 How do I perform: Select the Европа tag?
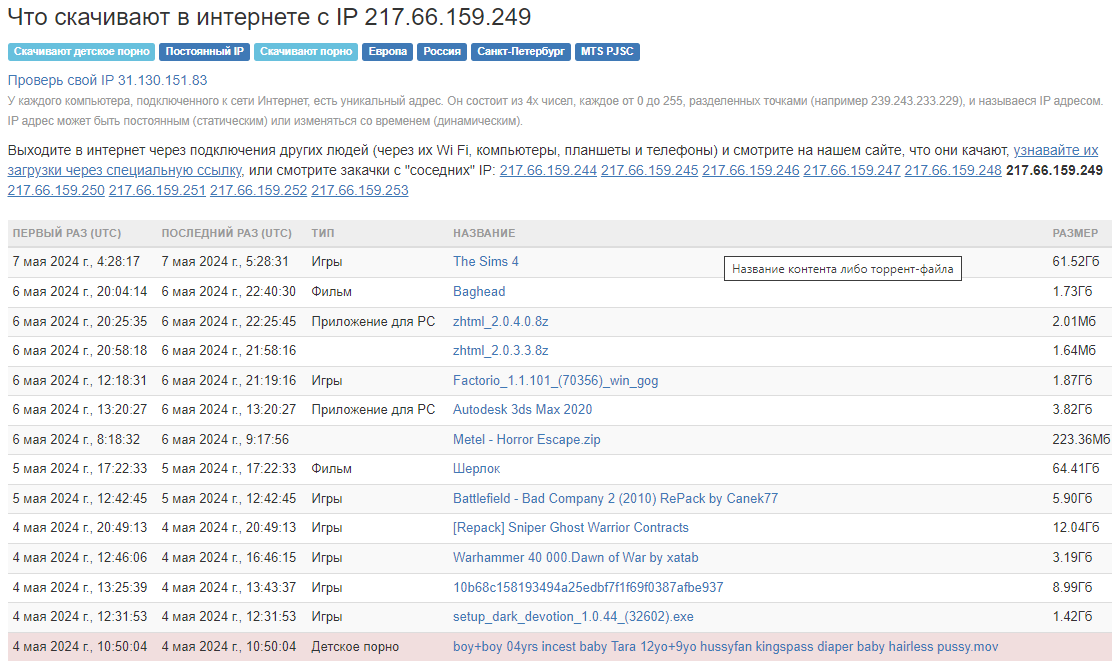click(387, 52)
